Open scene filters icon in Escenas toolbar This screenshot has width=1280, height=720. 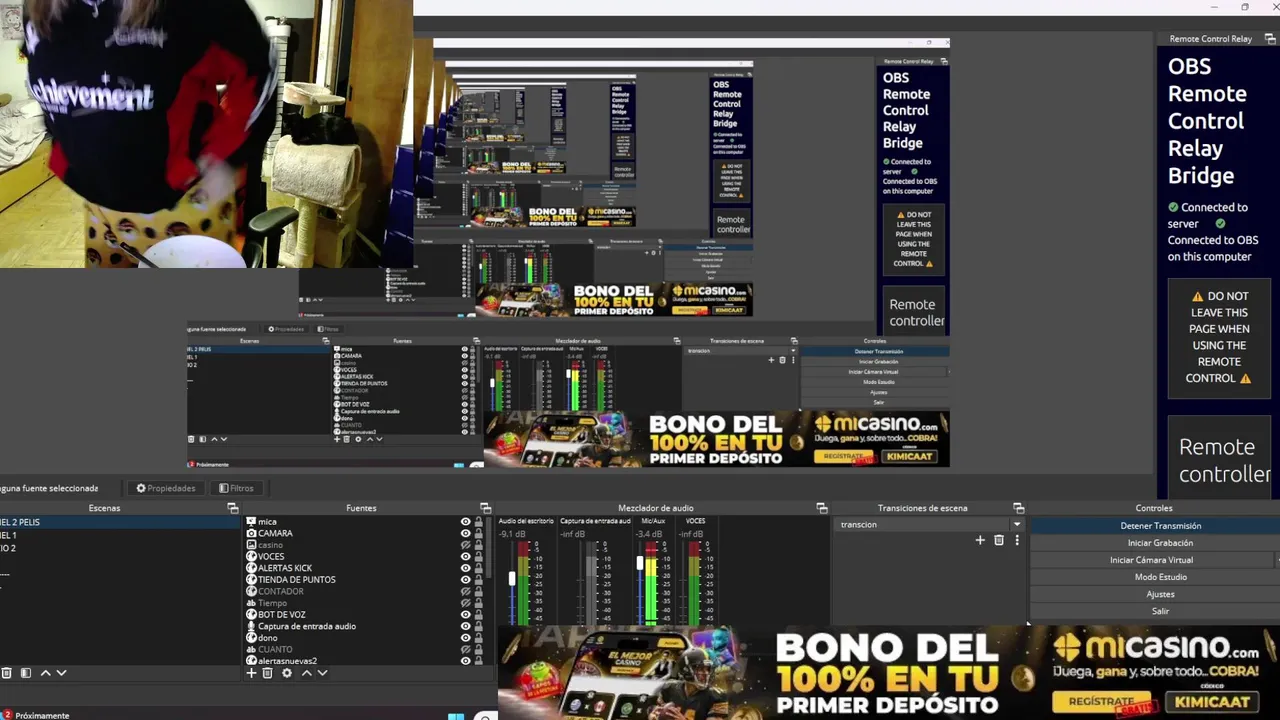point(26,673)
